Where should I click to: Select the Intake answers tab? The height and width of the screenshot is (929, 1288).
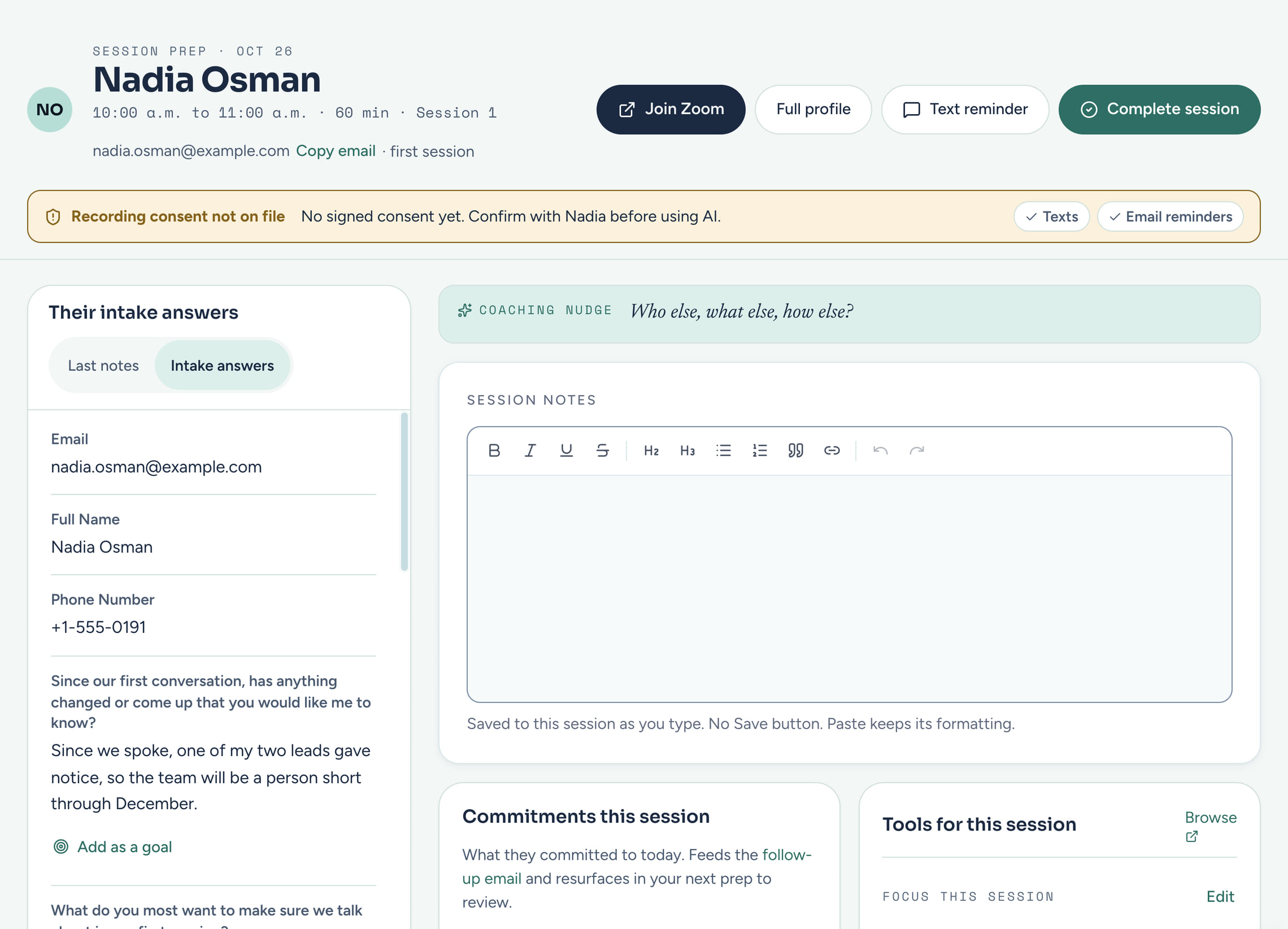222,366
